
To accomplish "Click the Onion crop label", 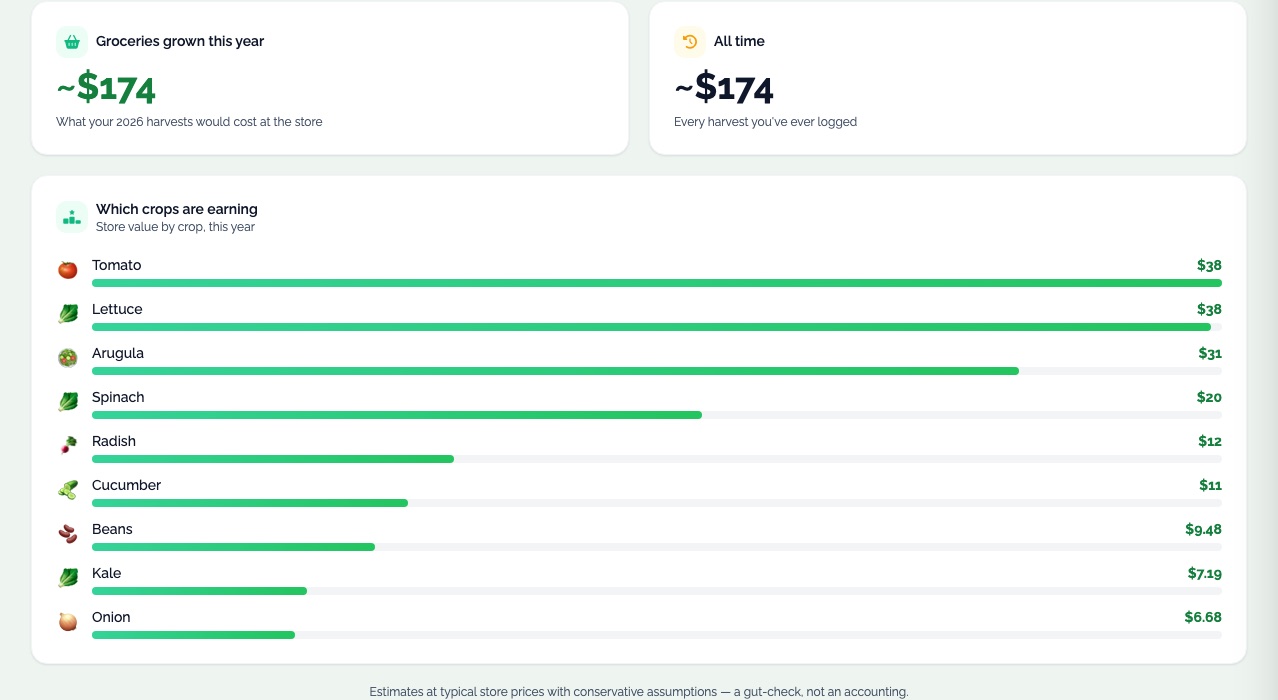I will (111, 617).
